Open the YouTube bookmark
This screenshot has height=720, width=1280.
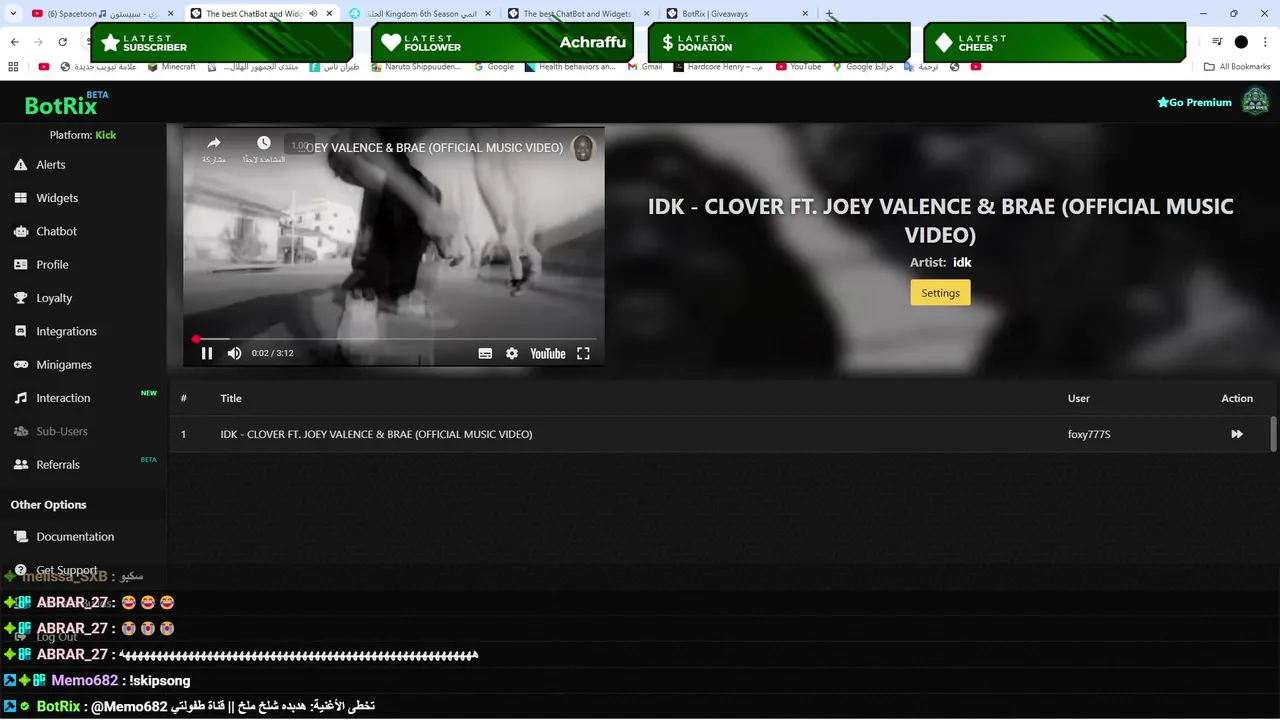point(798,67)
